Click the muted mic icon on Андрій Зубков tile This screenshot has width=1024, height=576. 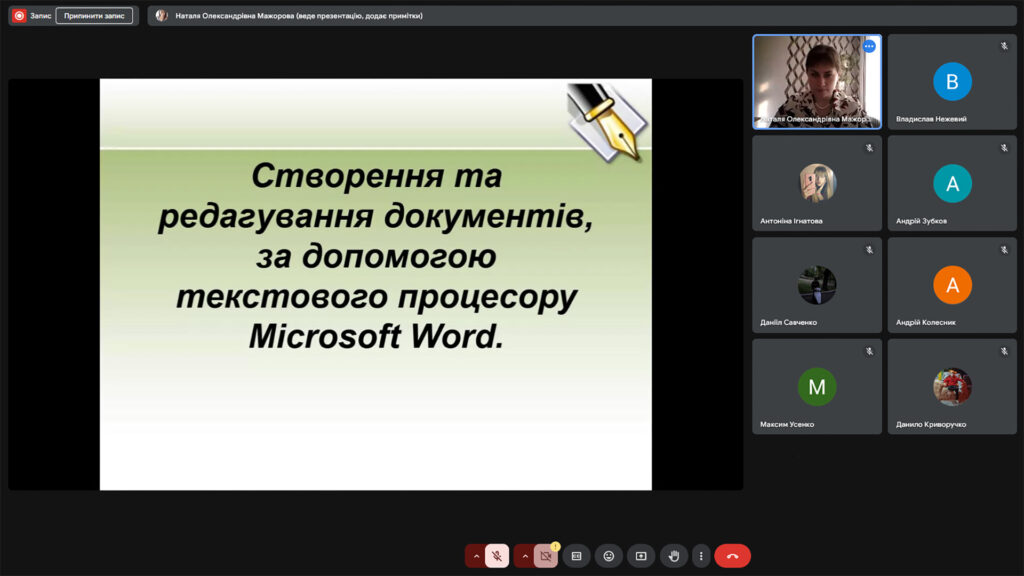point(1004,148)
